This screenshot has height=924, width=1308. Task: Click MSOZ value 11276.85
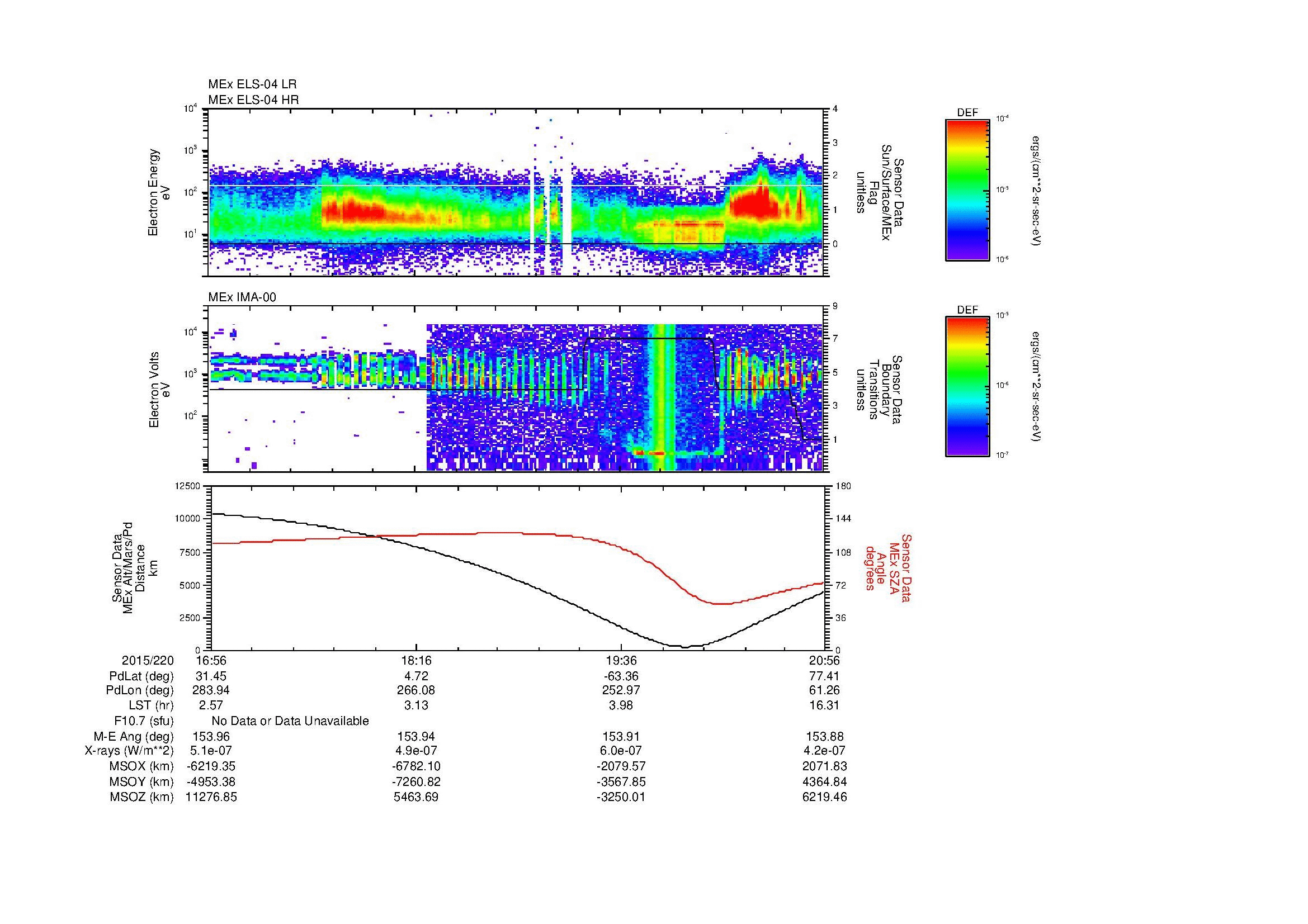211,797
